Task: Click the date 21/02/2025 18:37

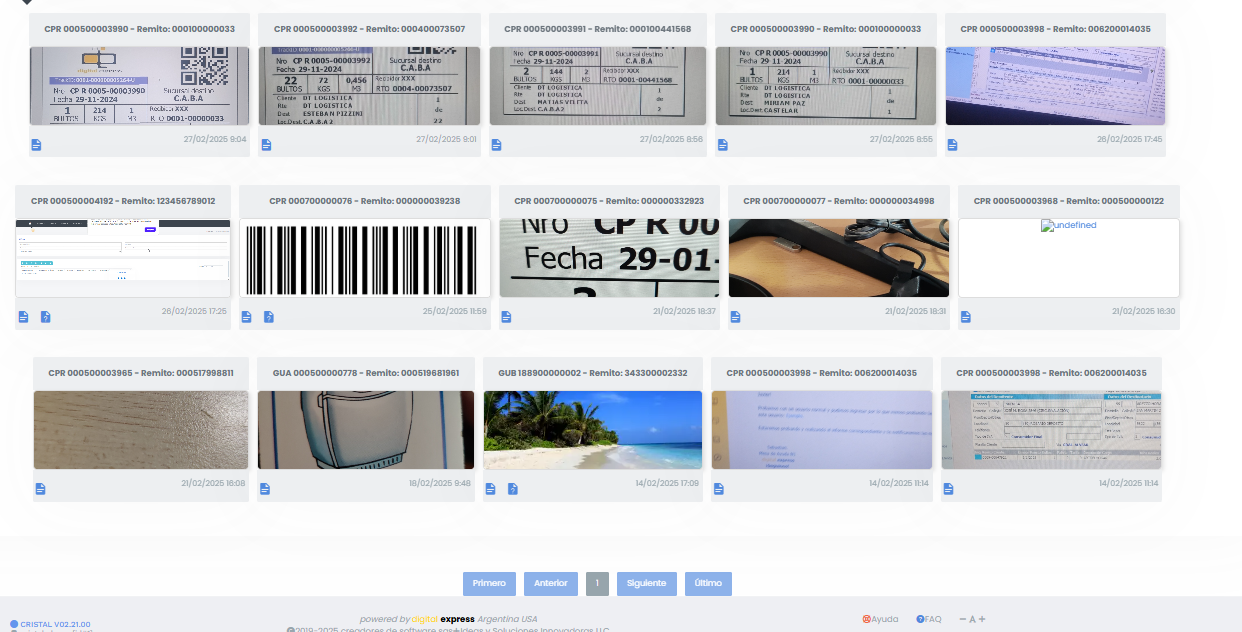Action: pyautogui.click(x=685, y=312)
